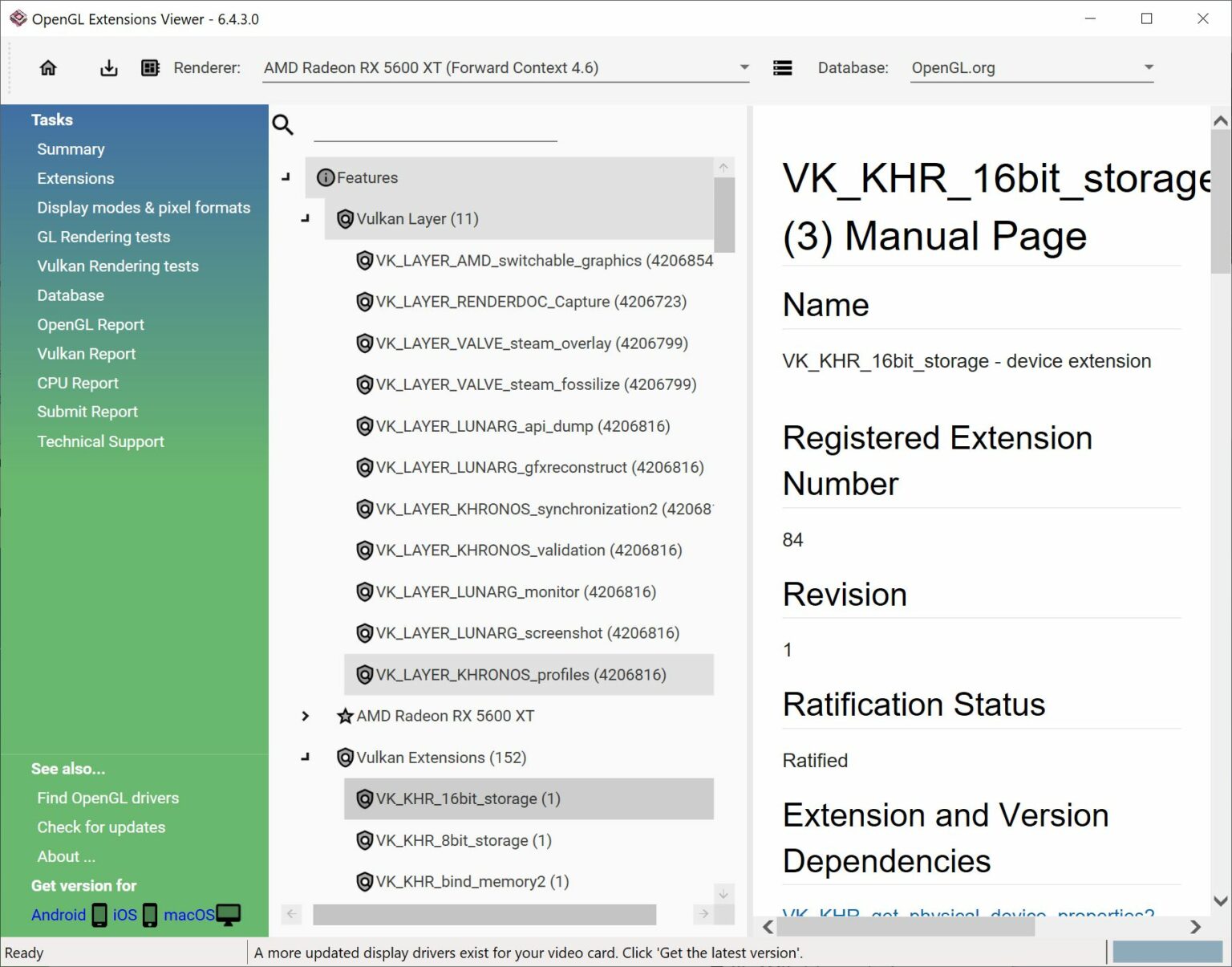Collapse the Vulkan Layer (11) node
Viewport: 1232px width, 967px height.
tap(305, 218)
